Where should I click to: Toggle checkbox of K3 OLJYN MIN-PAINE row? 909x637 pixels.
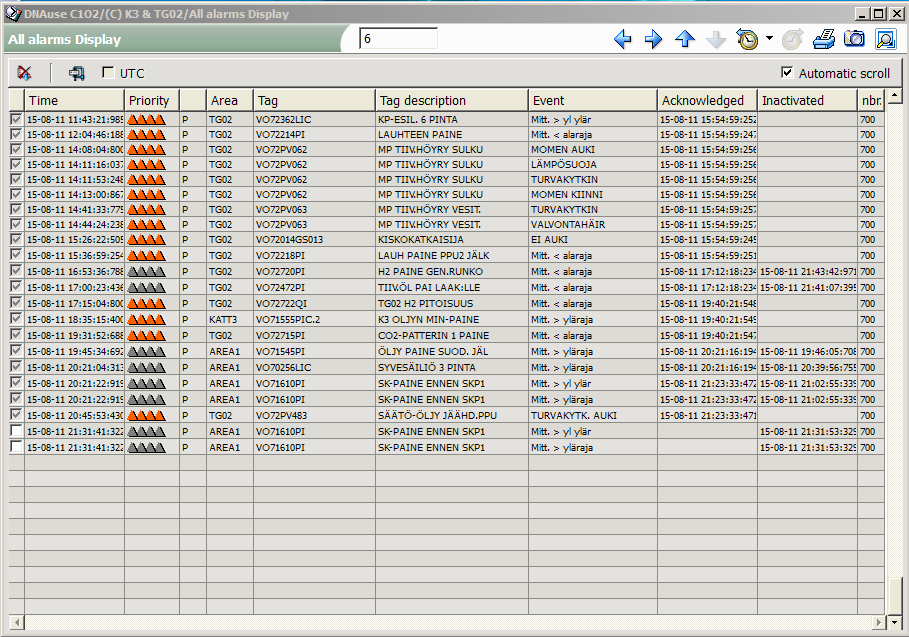pyautogui.click(x=16, y=319)
